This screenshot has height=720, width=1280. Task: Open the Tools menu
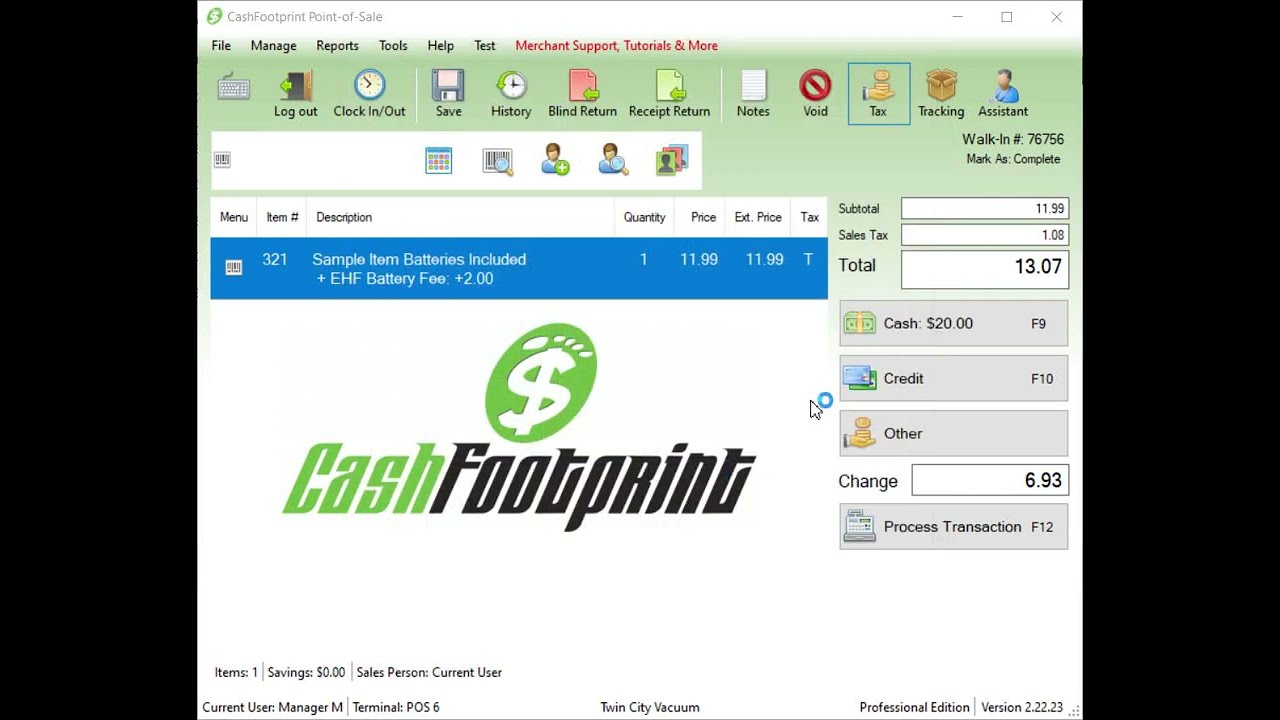click(x=393, y=45)
